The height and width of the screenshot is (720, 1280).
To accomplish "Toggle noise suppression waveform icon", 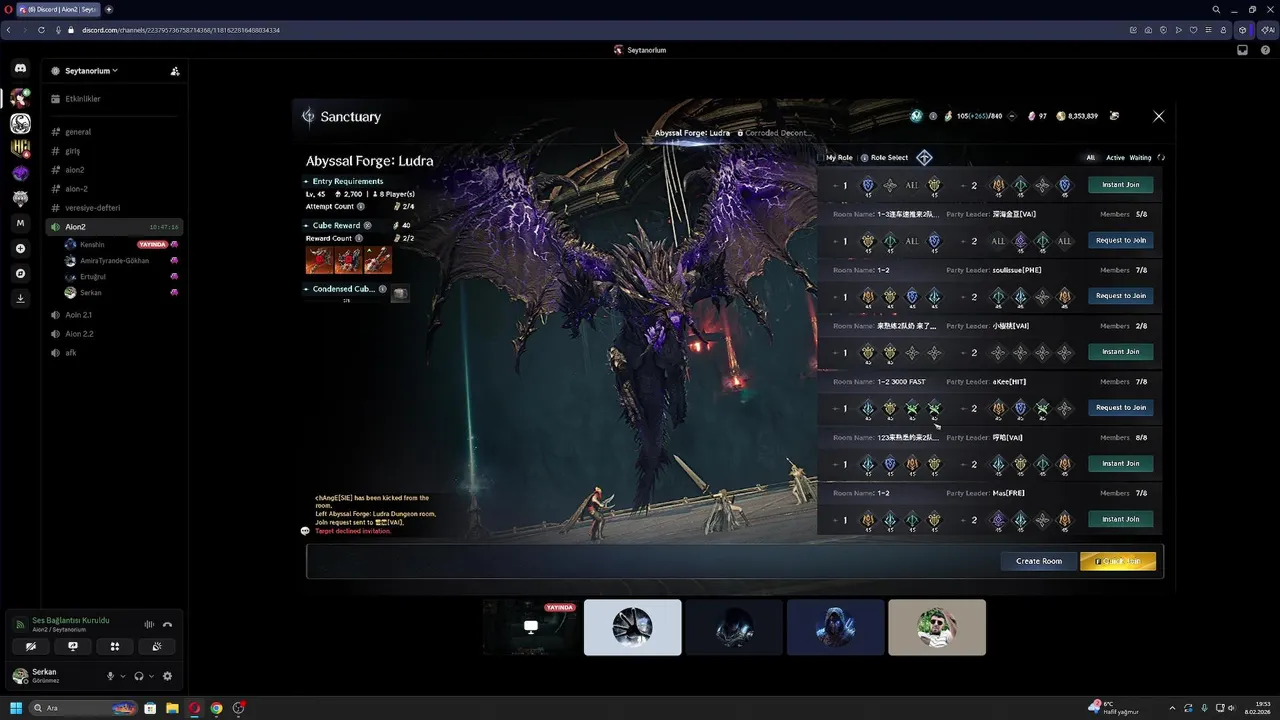I will point(149,625).
